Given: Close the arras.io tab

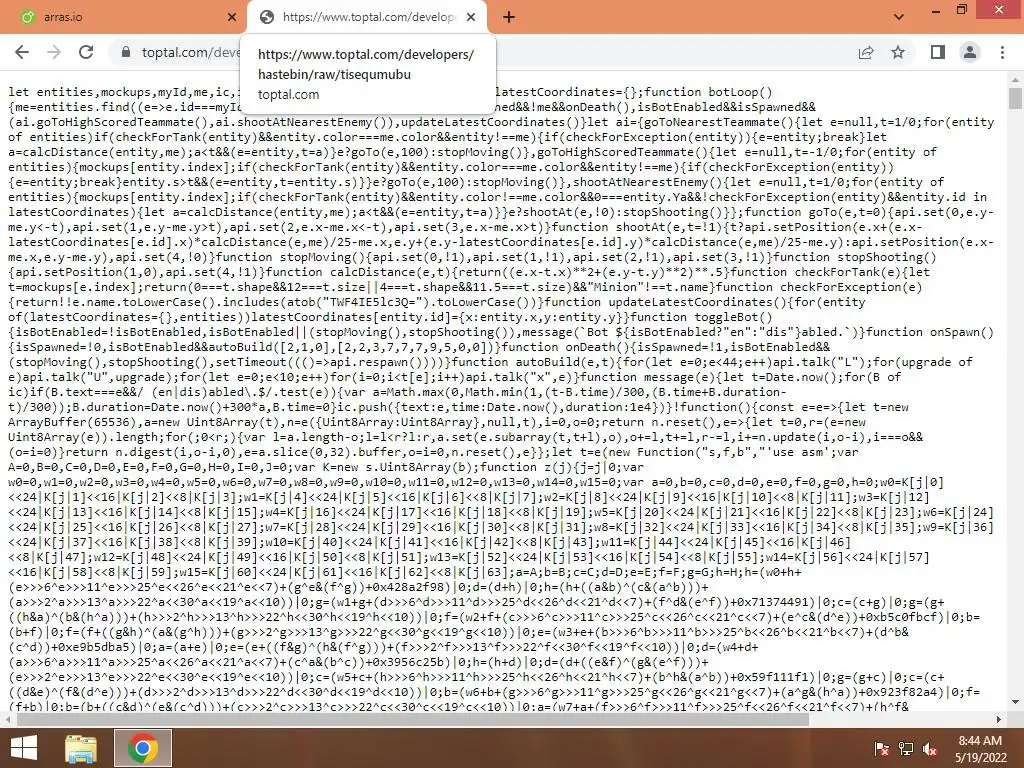Looking at the screenshot, I should [231, 17].
